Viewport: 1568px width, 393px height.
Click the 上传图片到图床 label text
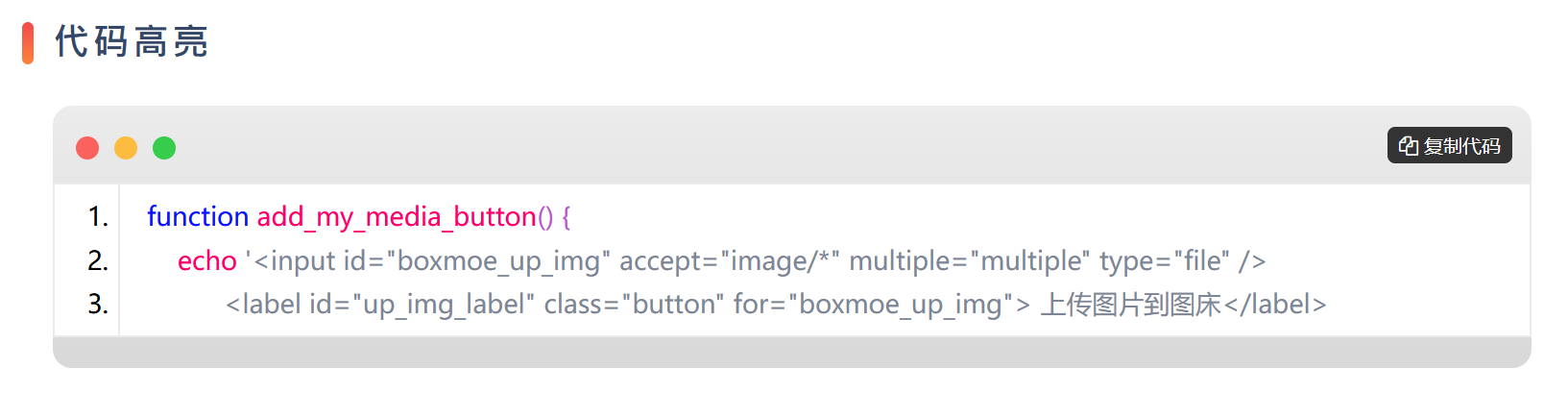[1131, 305]
